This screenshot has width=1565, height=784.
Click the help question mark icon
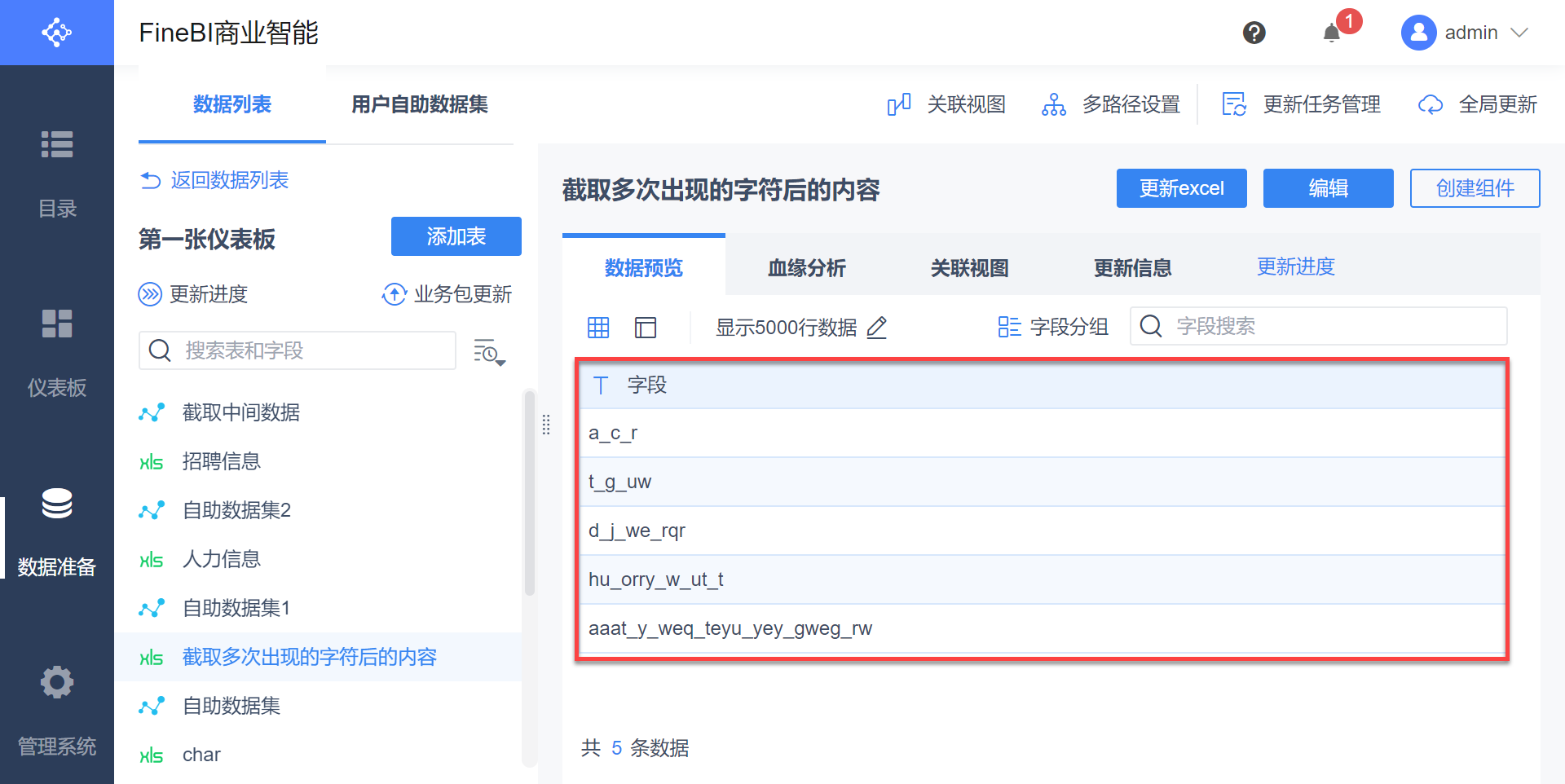point(1254,33)
